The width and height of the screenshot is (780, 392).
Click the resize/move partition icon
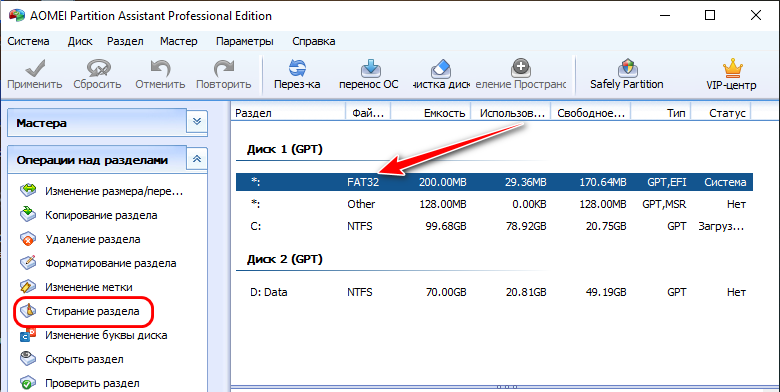point(28,191)
